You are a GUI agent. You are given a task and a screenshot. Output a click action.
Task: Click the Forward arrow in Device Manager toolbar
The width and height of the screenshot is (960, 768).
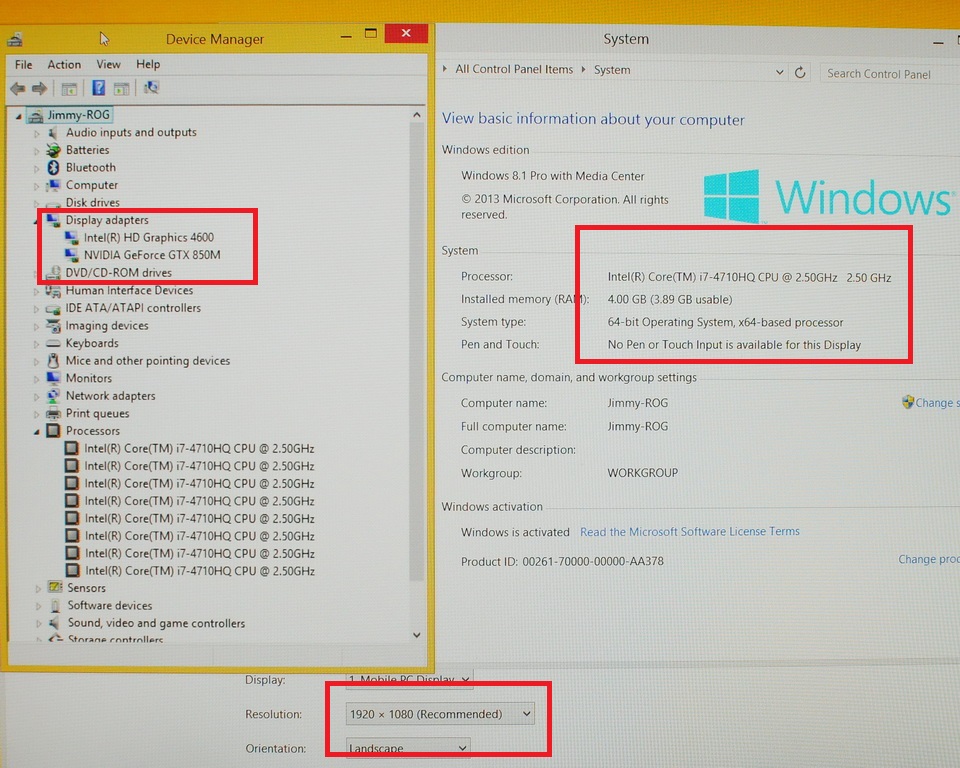click(x=39, y=89)
